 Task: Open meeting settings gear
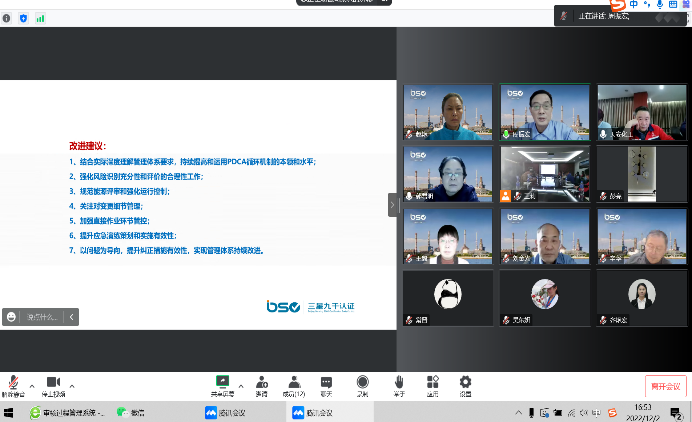point(465,383)
